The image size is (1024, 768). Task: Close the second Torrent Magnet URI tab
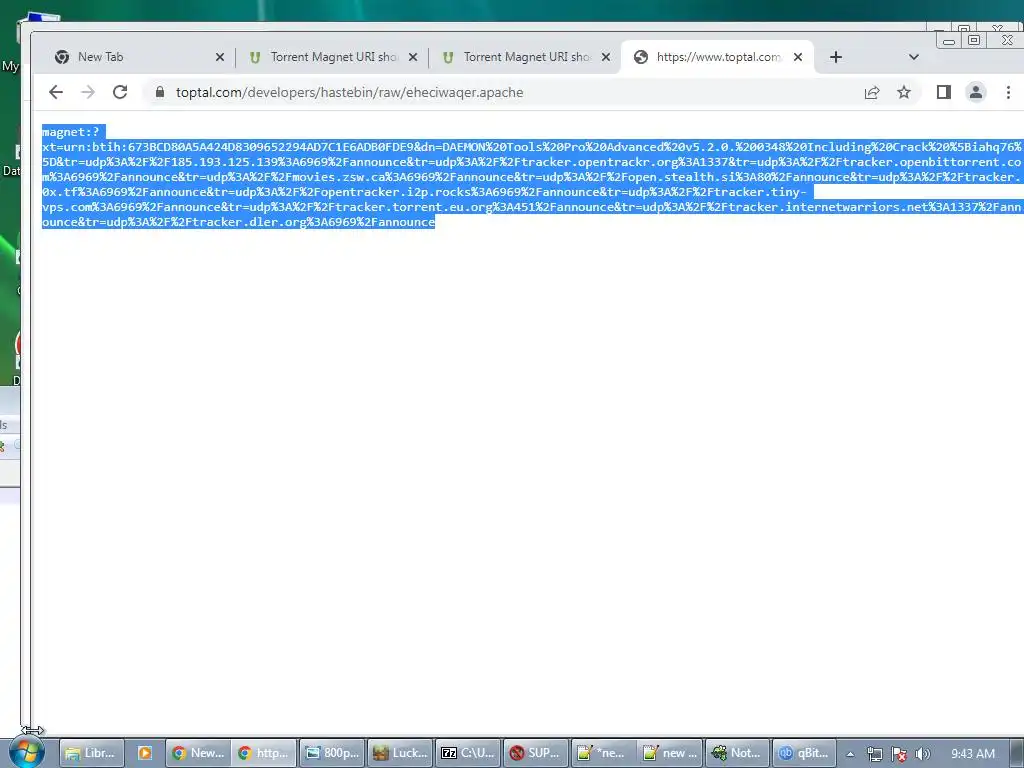(x=606, y=57)
